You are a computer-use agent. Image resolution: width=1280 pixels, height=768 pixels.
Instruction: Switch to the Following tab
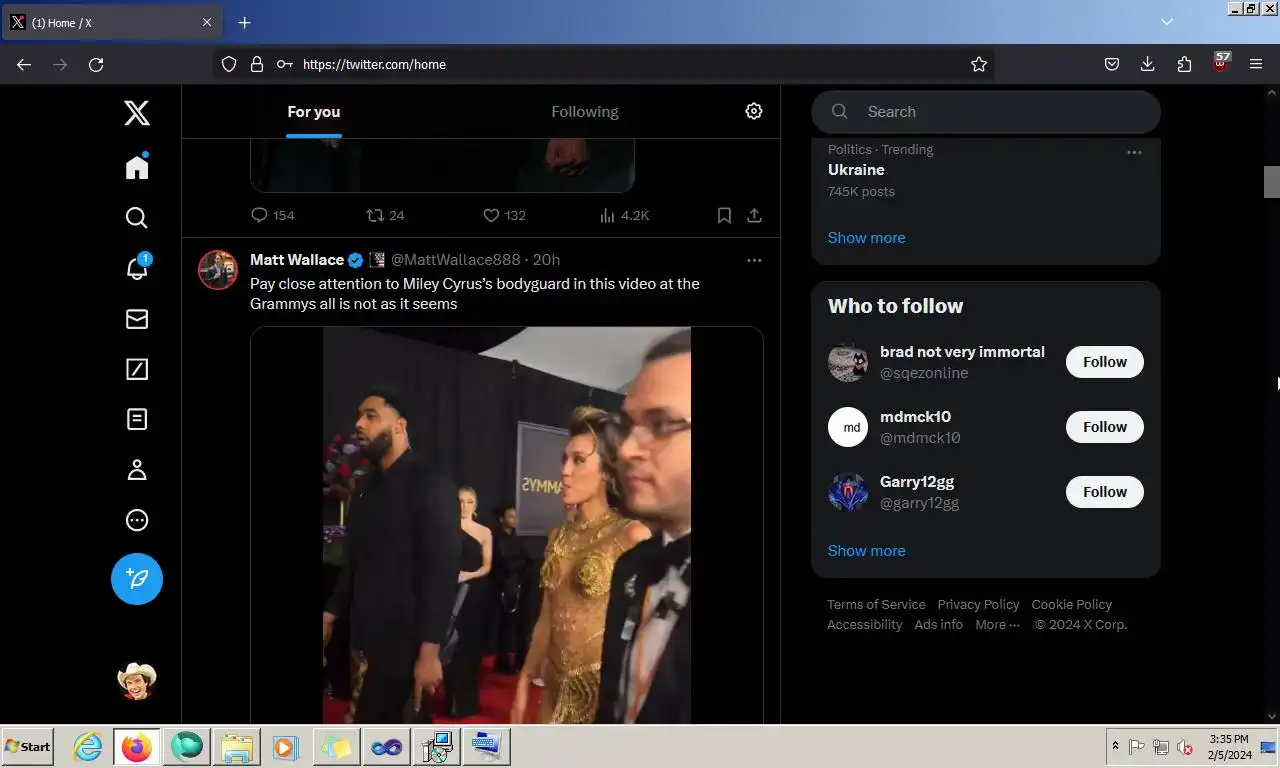pyautogui.click(x=585, y=112)
